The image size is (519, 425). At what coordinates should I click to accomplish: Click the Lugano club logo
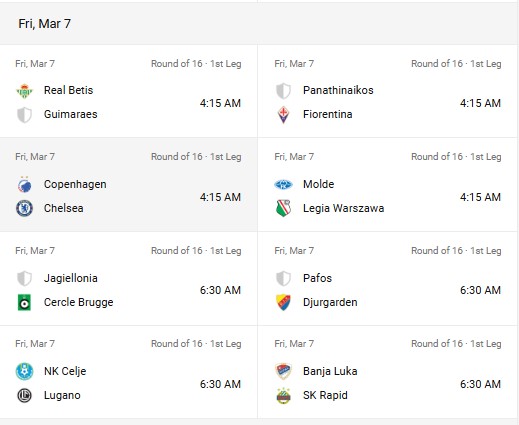(x=24, y=395)
